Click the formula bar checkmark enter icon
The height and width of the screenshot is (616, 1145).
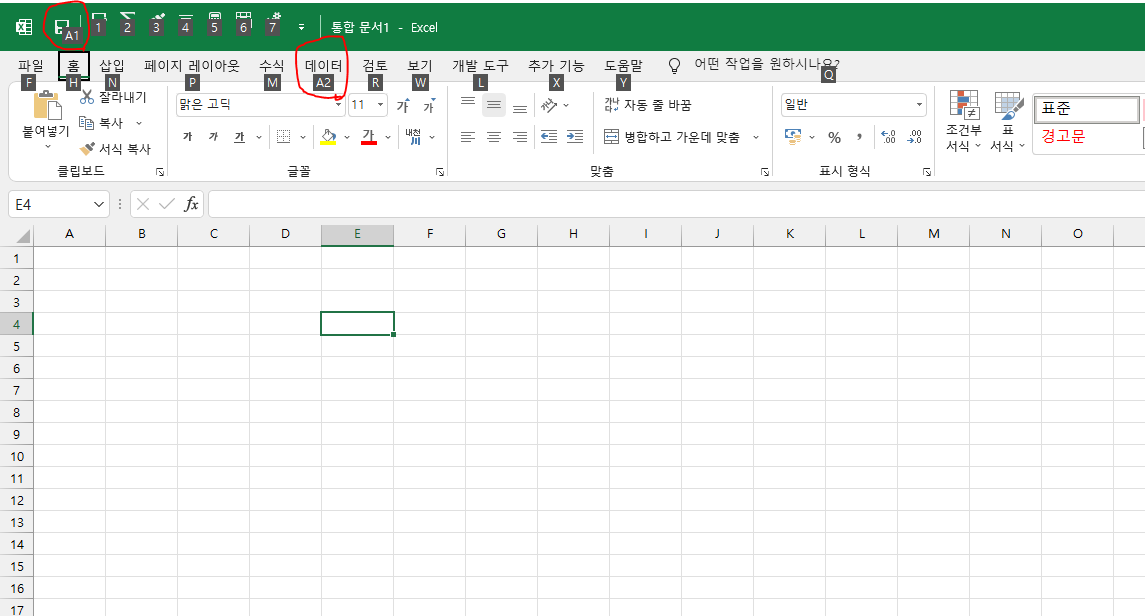[x=167, y=204]
